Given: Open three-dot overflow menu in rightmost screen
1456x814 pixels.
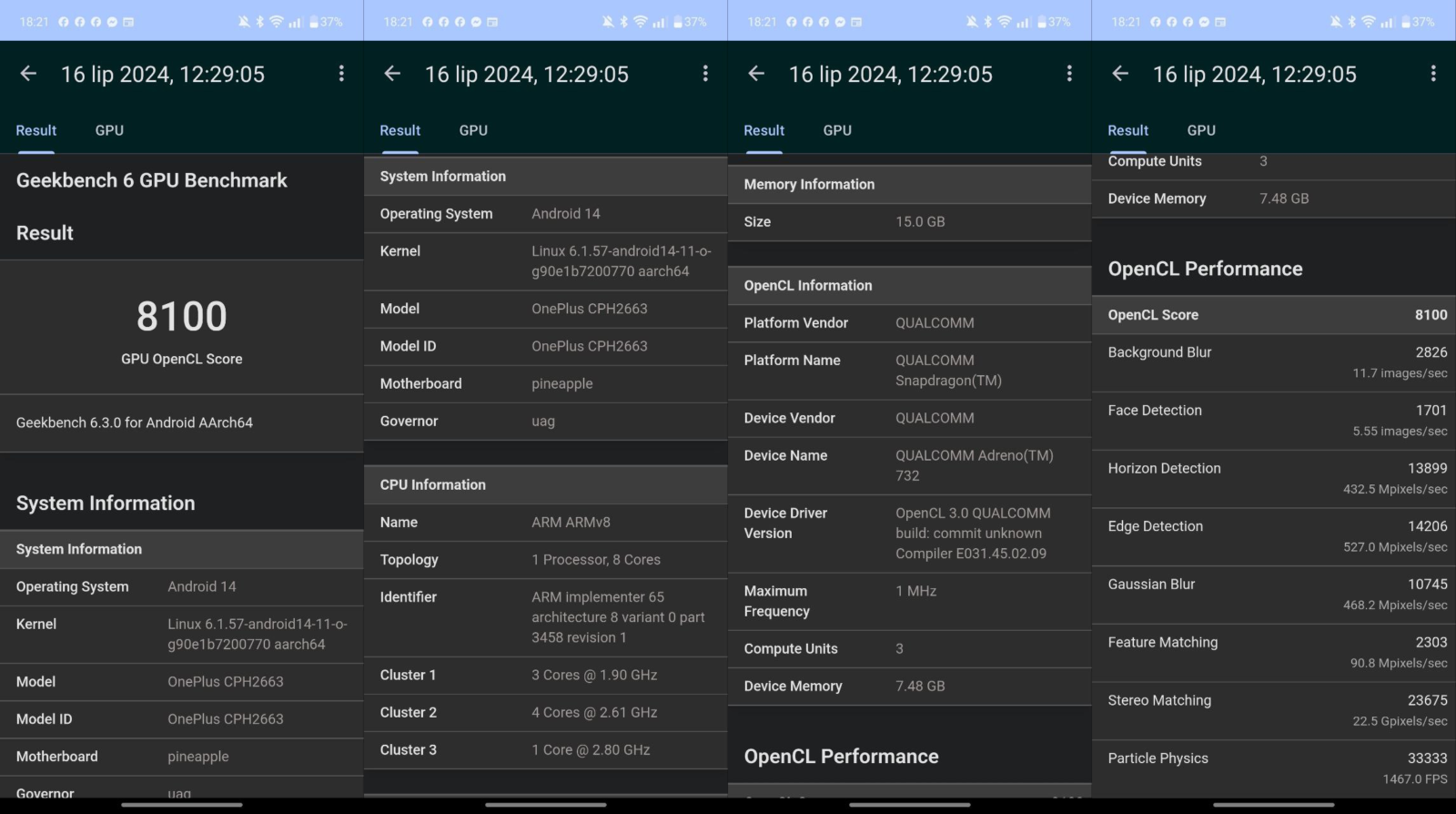Looking at the screenshot, I should coord(1433,74).
